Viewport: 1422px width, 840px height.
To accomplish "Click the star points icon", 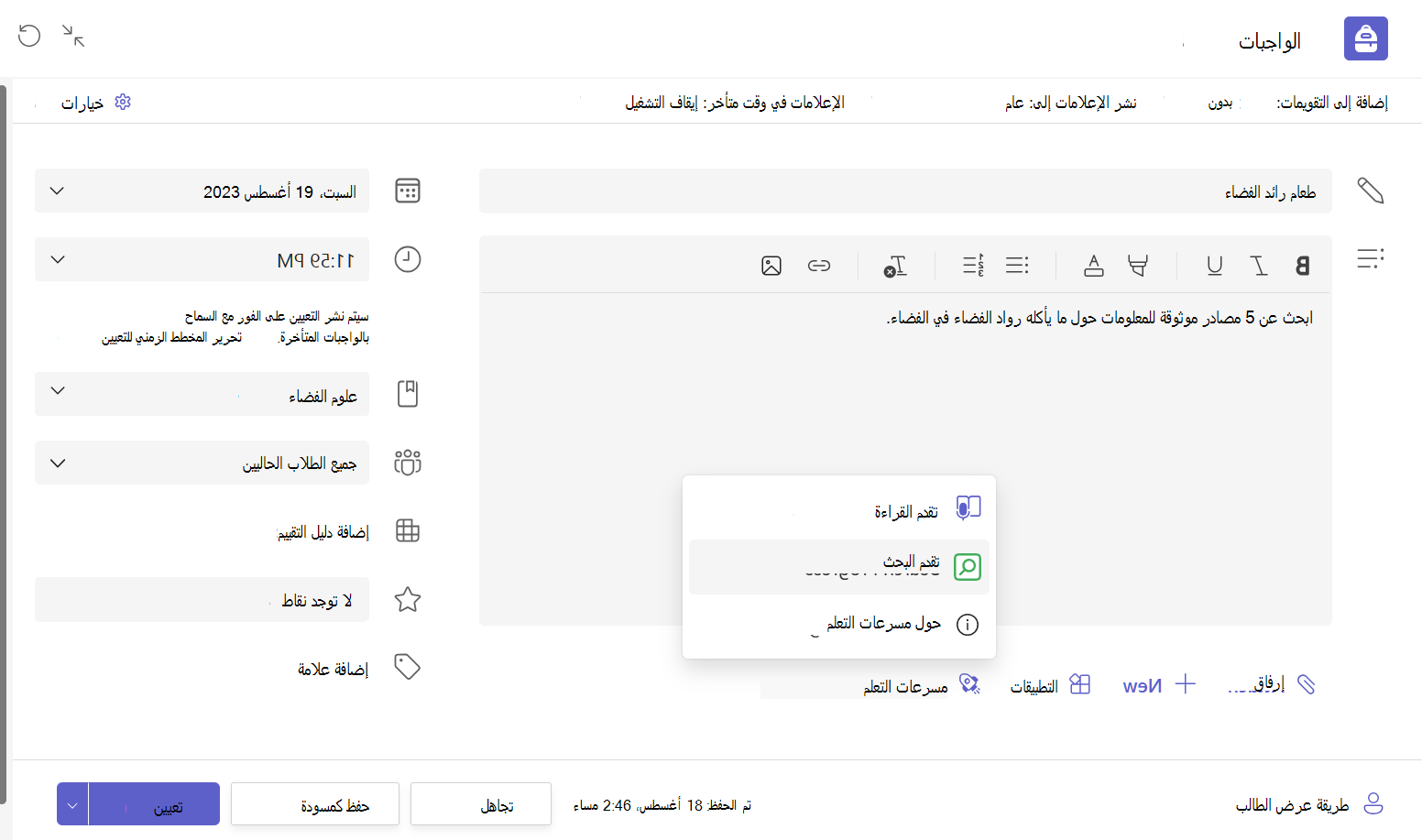I will pyautogui.click(x=408, y=599).
